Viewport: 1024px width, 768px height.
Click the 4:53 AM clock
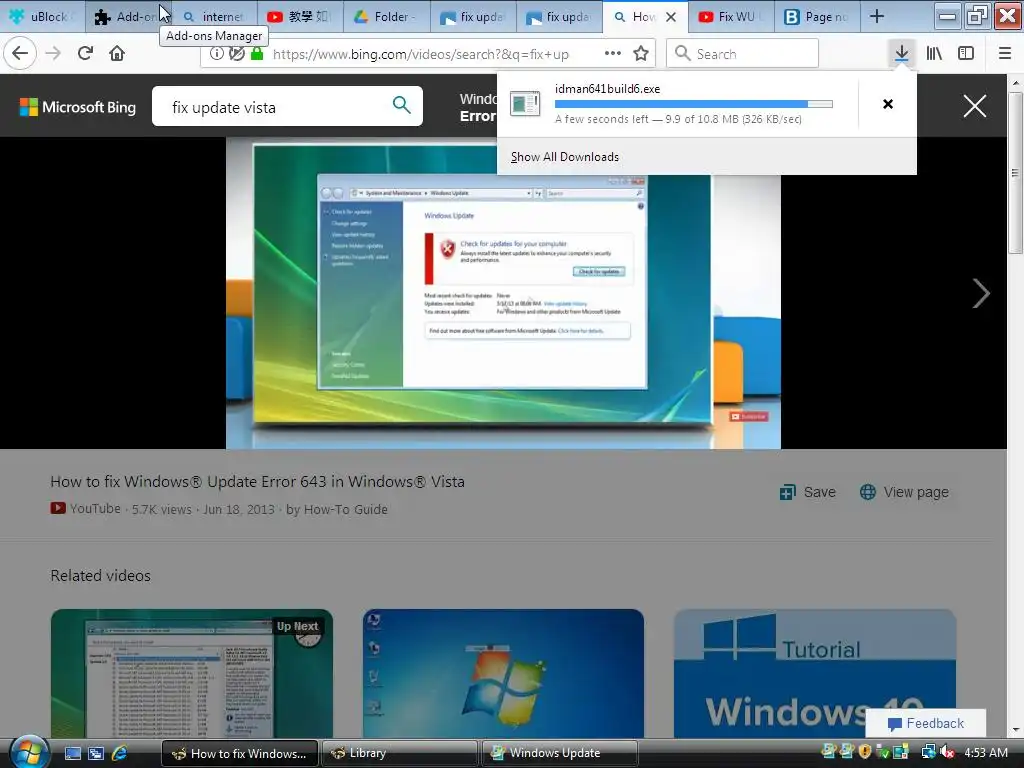pos(985,753)
